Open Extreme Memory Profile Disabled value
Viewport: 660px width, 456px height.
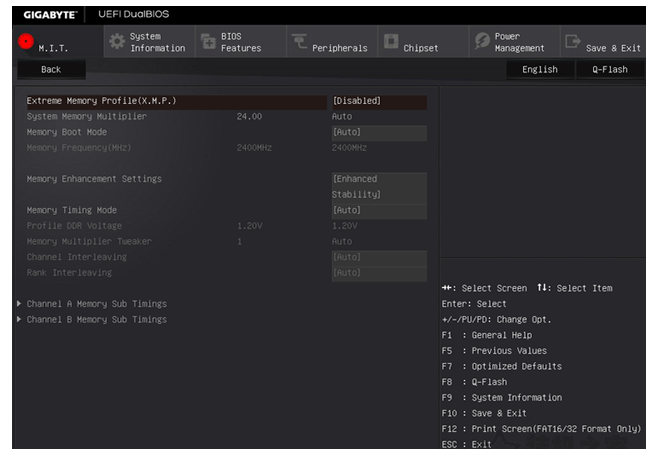[x=378, y=101]
